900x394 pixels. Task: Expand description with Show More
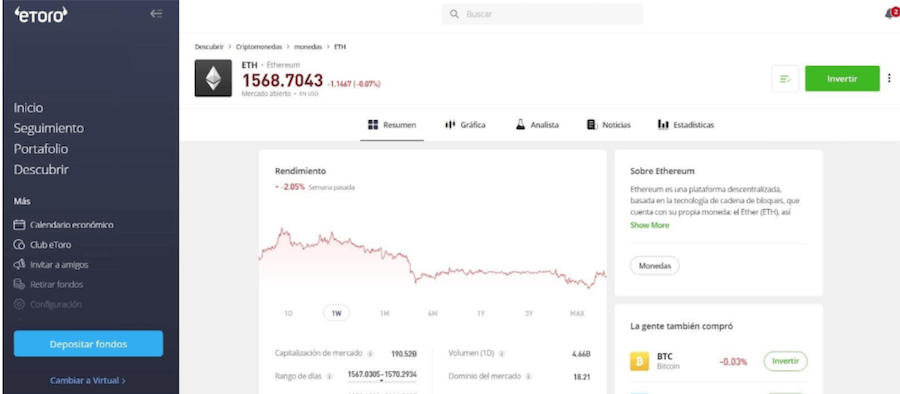tap(650, 225)
